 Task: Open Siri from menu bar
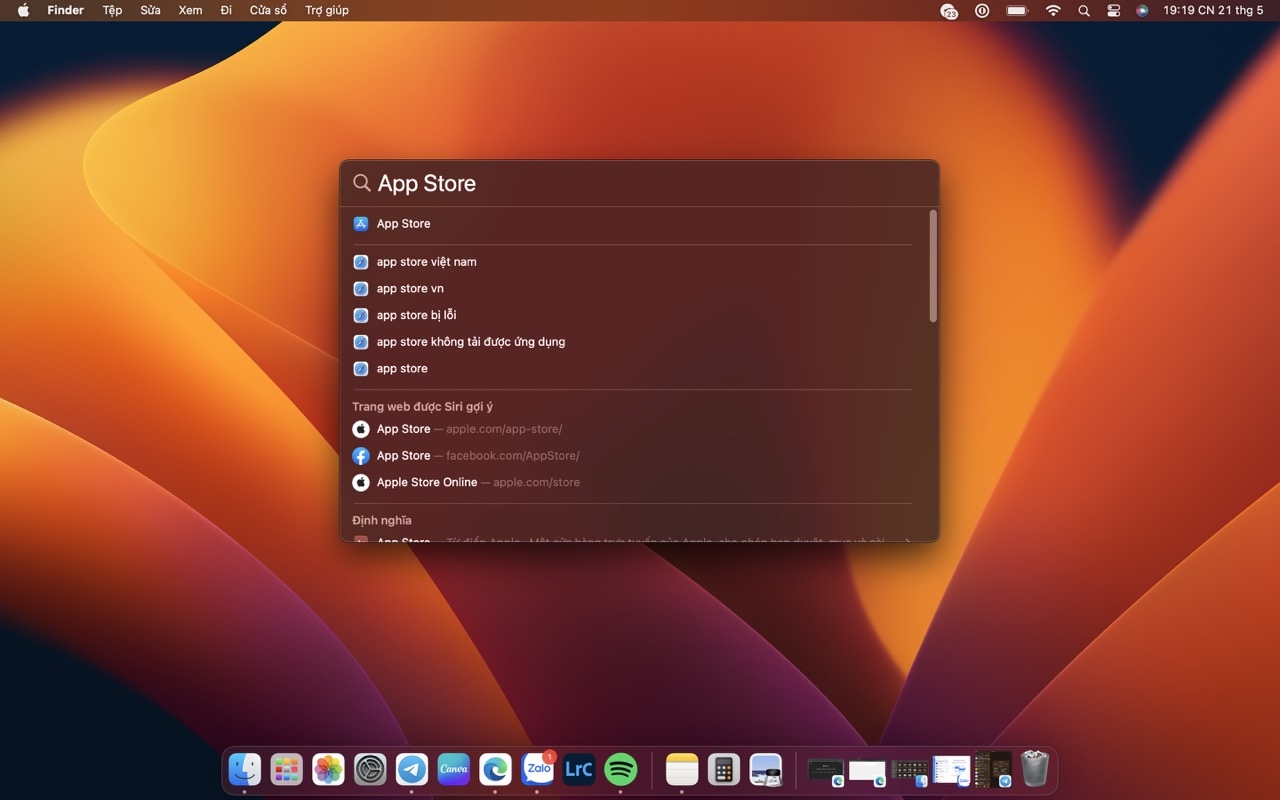pyautogui.click(x=1142, y=10)
